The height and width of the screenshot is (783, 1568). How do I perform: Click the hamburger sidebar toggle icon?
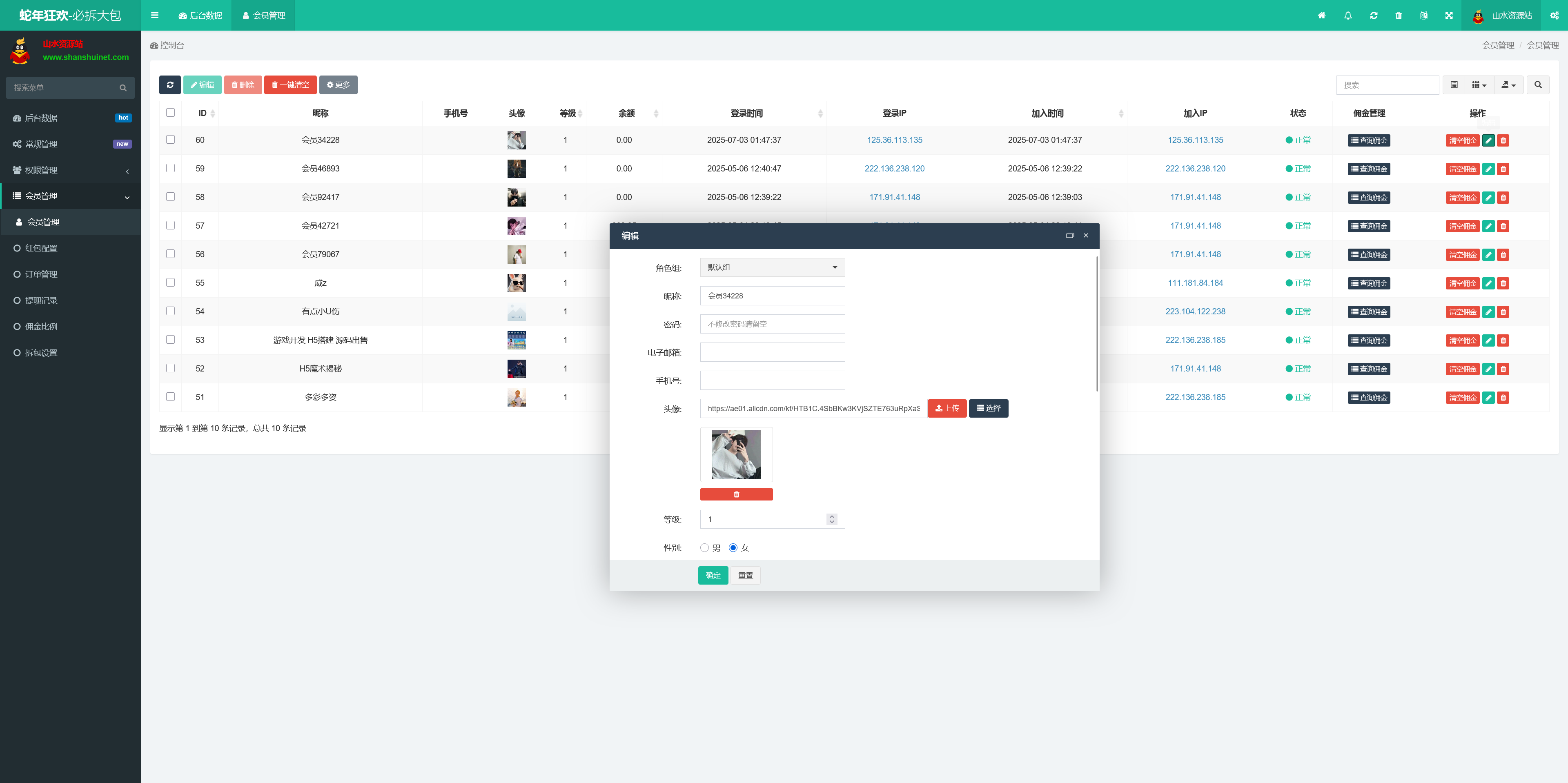(155, 15)
